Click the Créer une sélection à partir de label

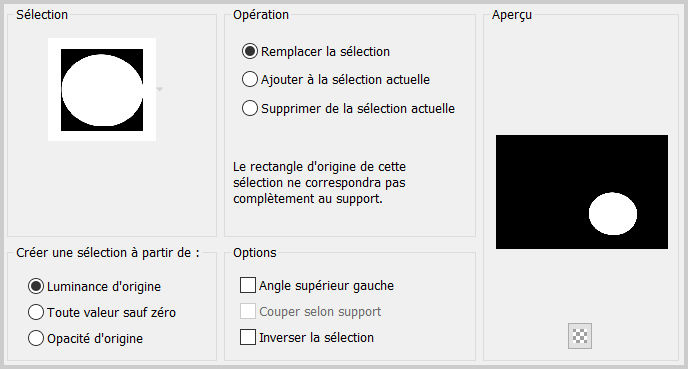108,253
